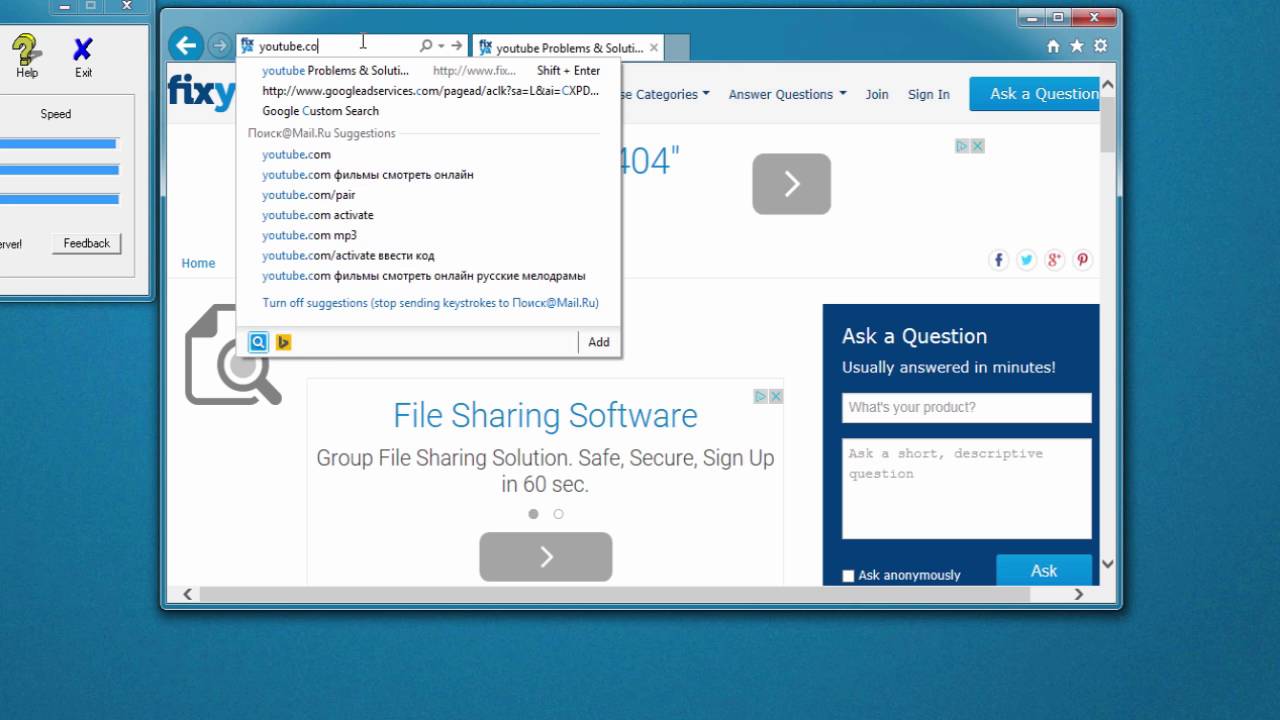Click the Feedback button in left window
This screenshot has height=720, width=1280.
click(87, 243)
